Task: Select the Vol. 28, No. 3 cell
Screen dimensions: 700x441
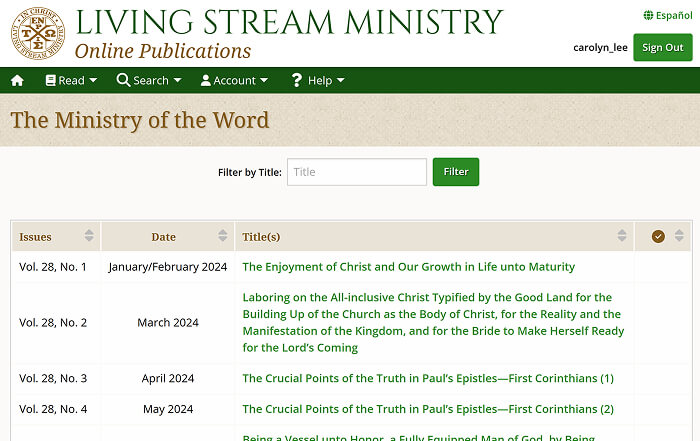Action: coord(56,379)
